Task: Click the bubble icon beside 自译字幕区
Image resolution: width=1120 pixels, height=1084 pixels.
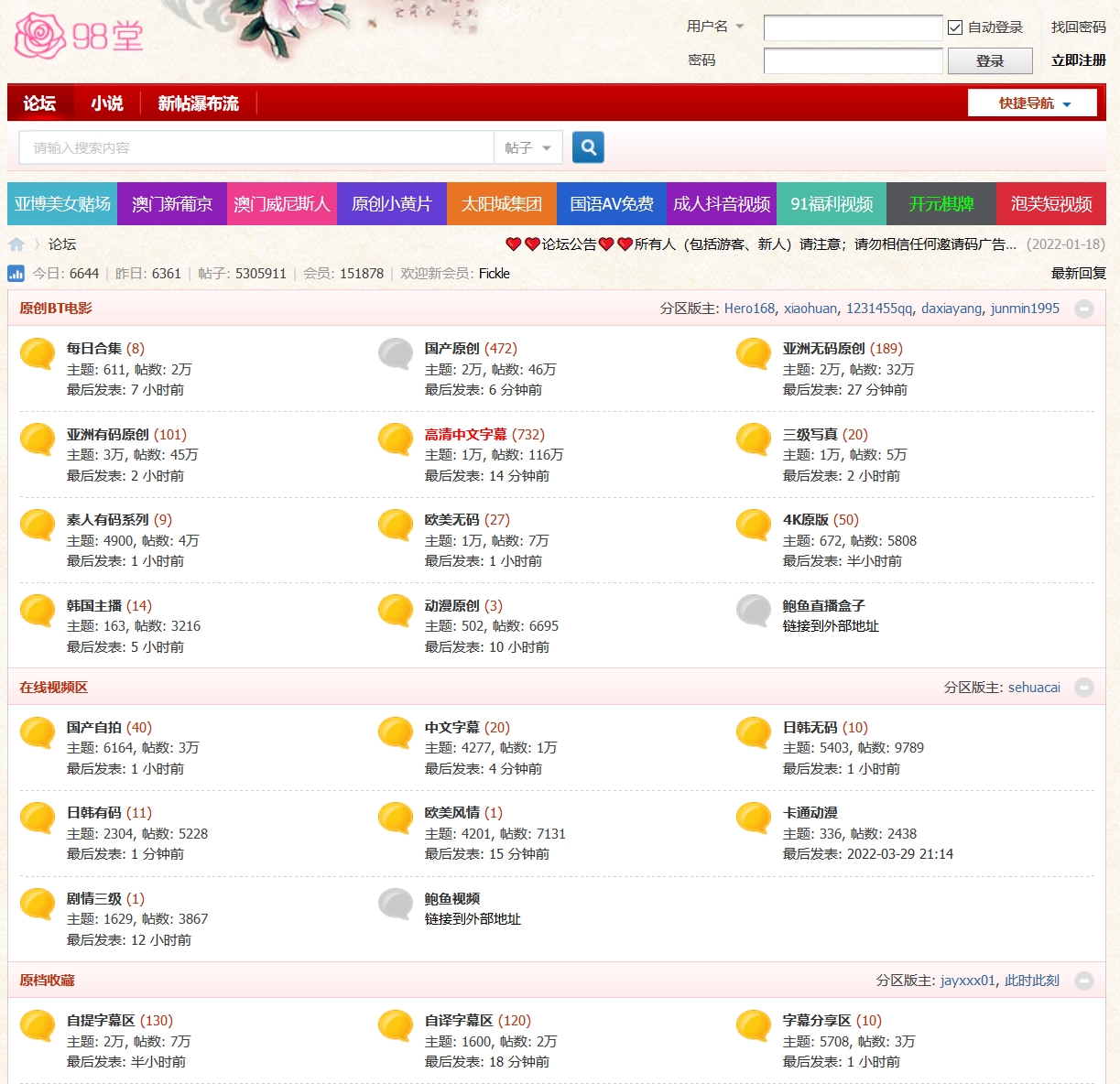Action: coord(396,1025)
